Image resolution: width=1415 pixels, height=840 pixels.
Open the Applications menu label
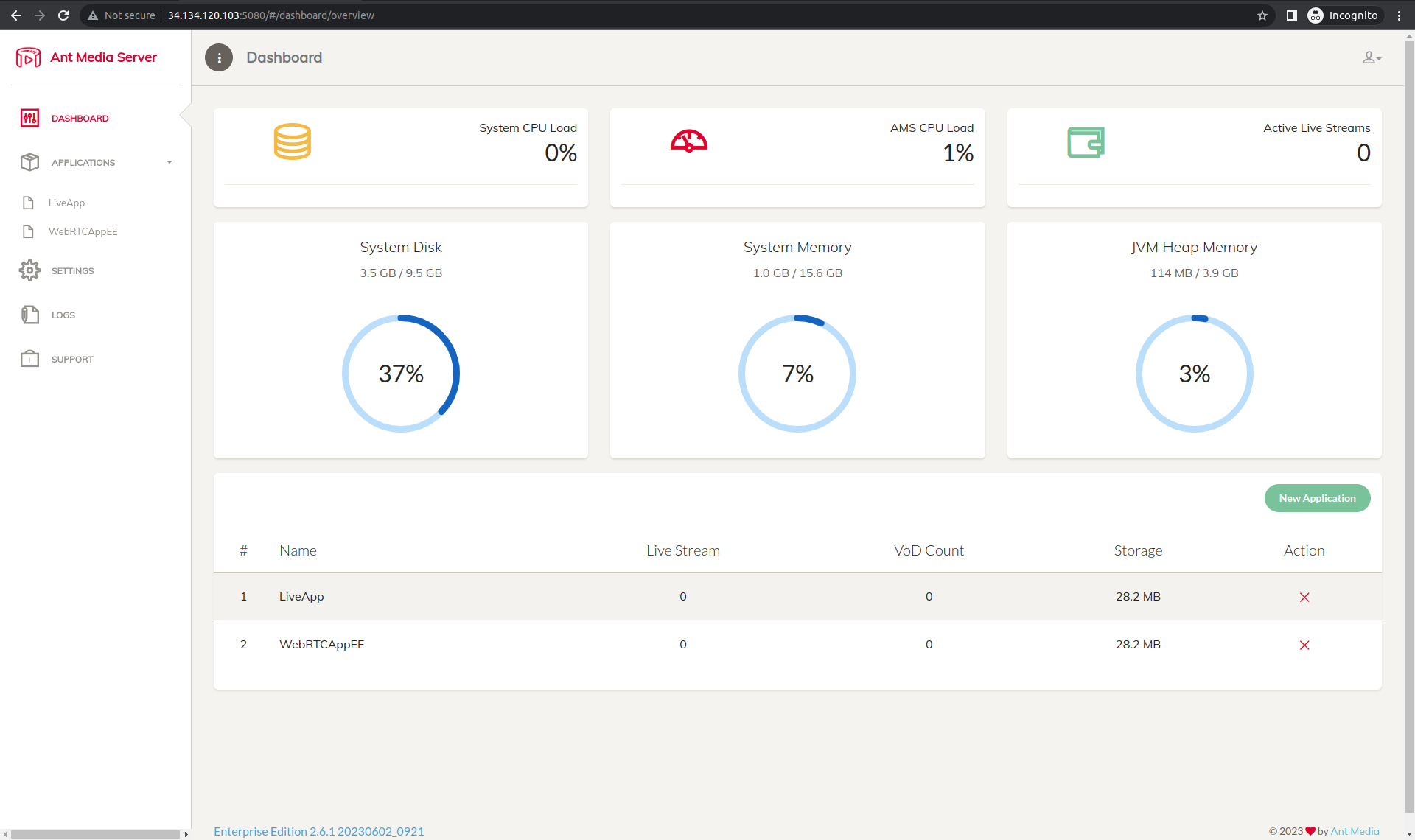click(83, 163)
